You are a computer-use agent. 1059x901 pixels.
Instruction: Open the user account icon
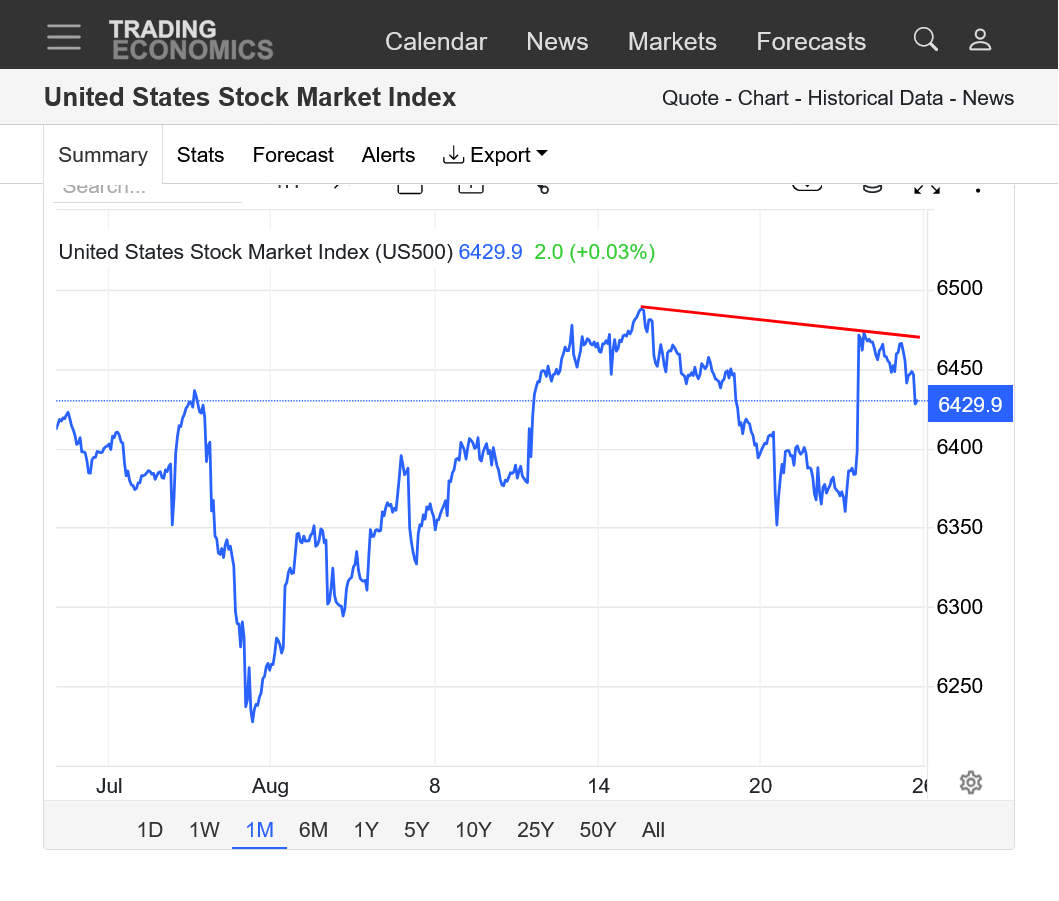coord(980,40)
